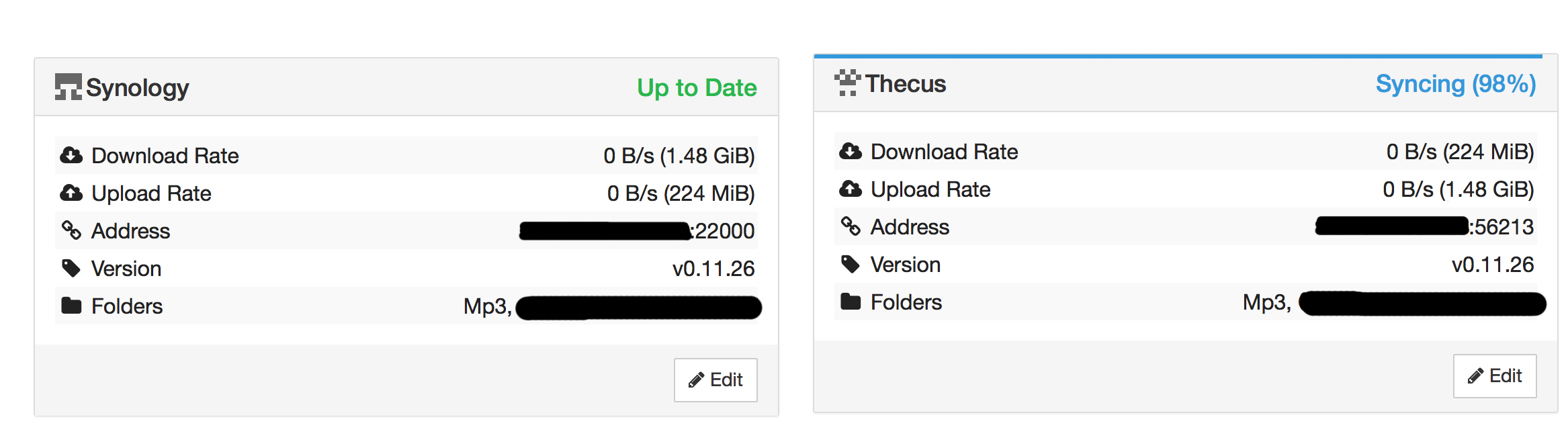This screenshot has width=1568, height=448.
Task: Edit the Thecus device
Action: [x=1495, y=376]
